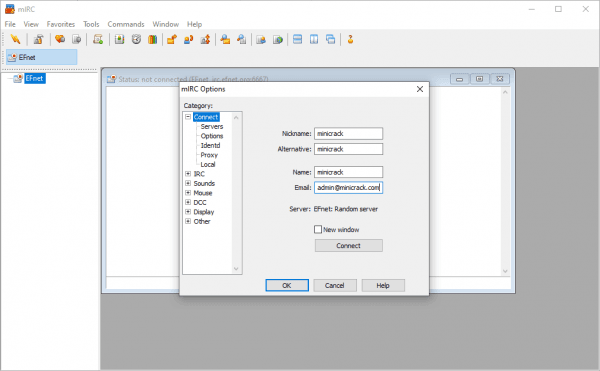This screenshot has width=600, height=371.
Task: Click the Tile Horizontal windows icon
Action: (297, 39)
